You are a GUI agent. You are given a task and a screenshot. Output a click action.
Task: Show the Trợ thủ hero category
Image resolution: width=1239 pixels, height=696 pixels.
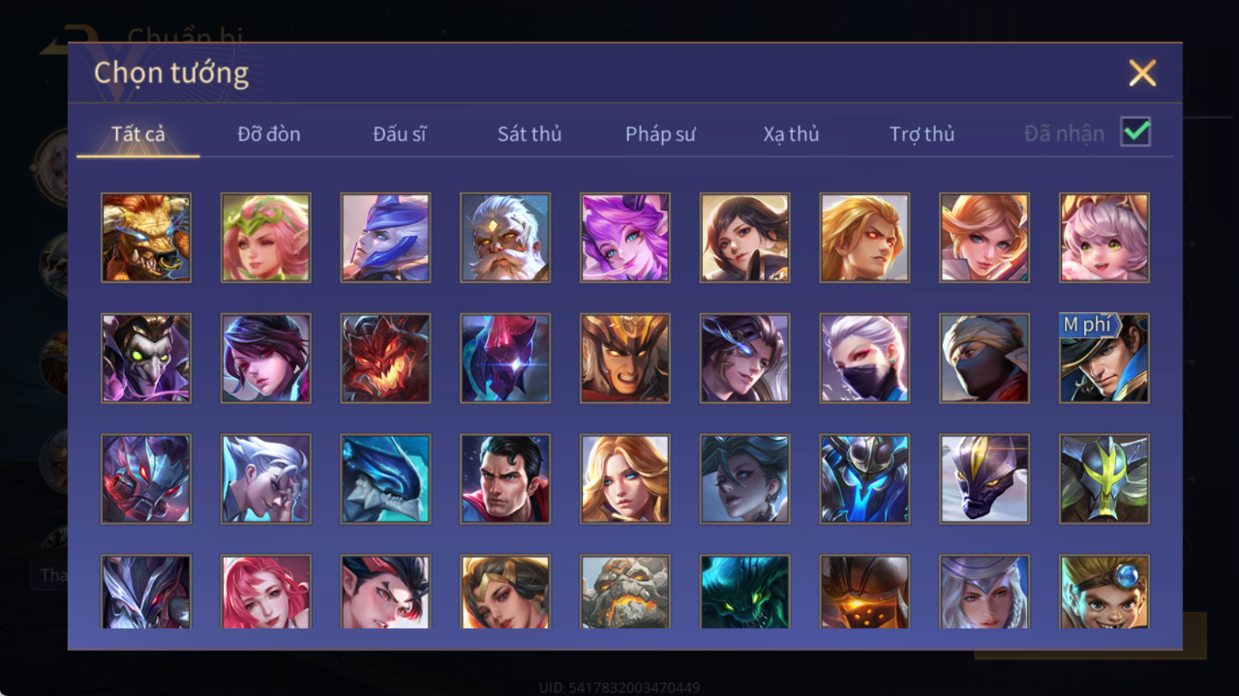pos(922,134)
